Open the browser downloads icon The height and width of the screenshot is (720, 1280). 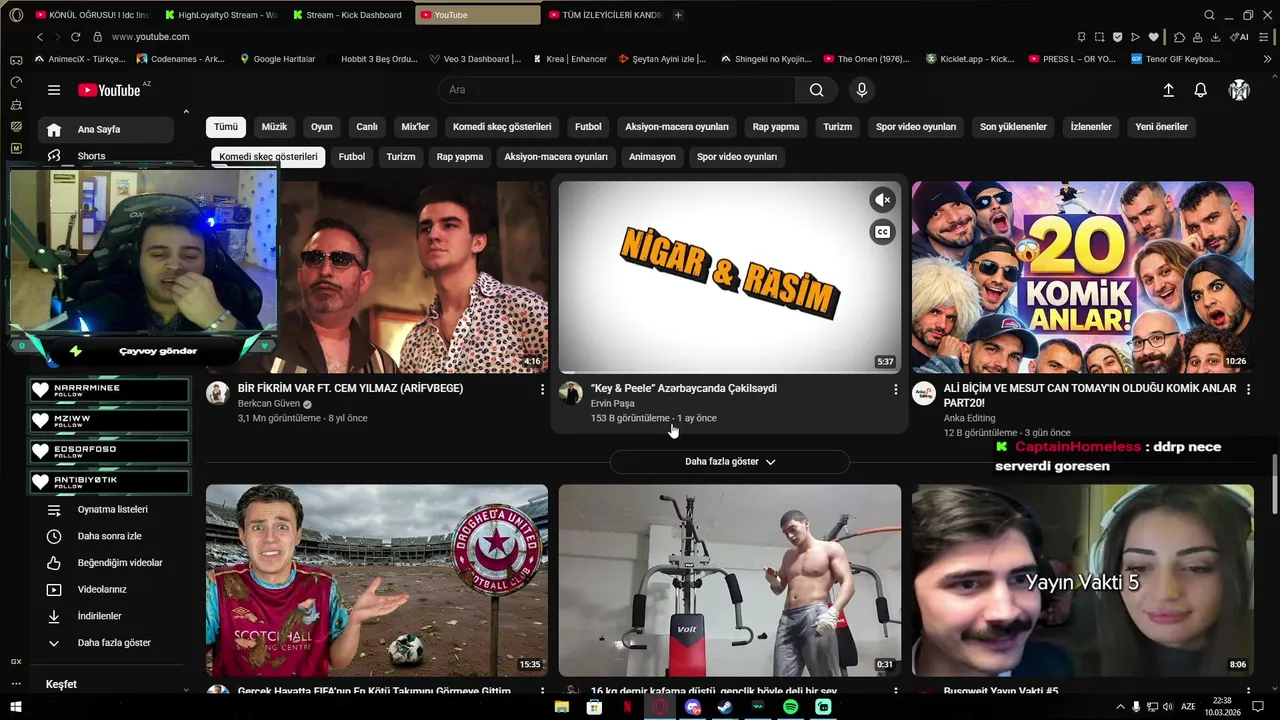1215,37
